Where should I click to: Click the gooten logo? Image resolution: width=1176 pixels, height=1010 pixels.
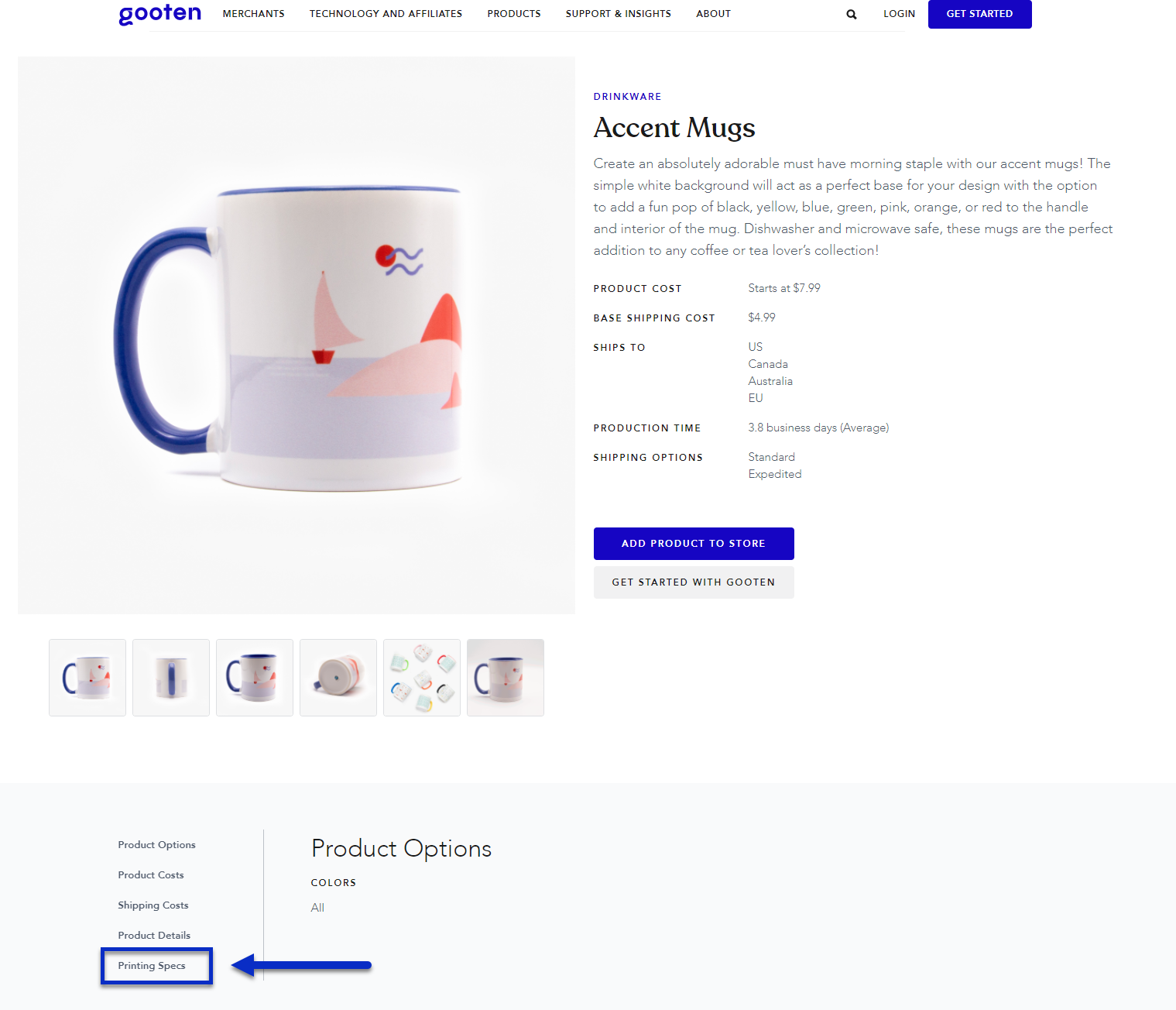[x=159, y=14]
